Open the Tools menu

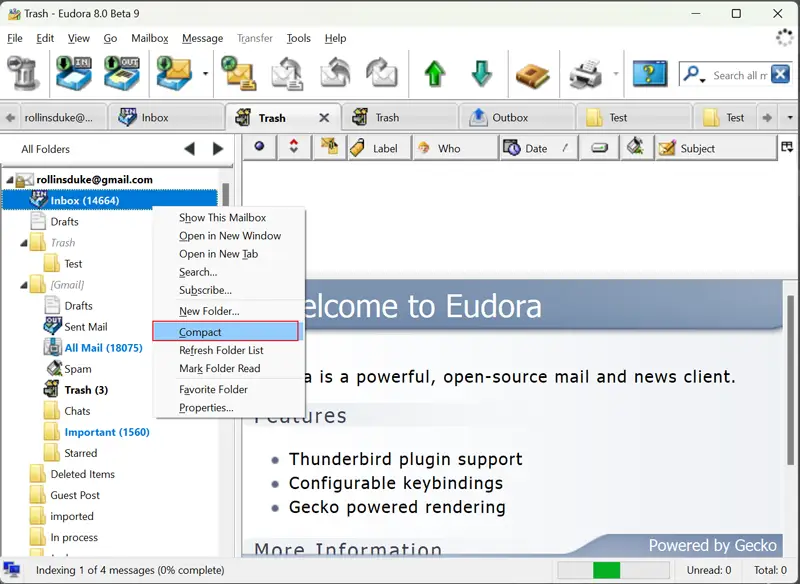pos(298,38)
